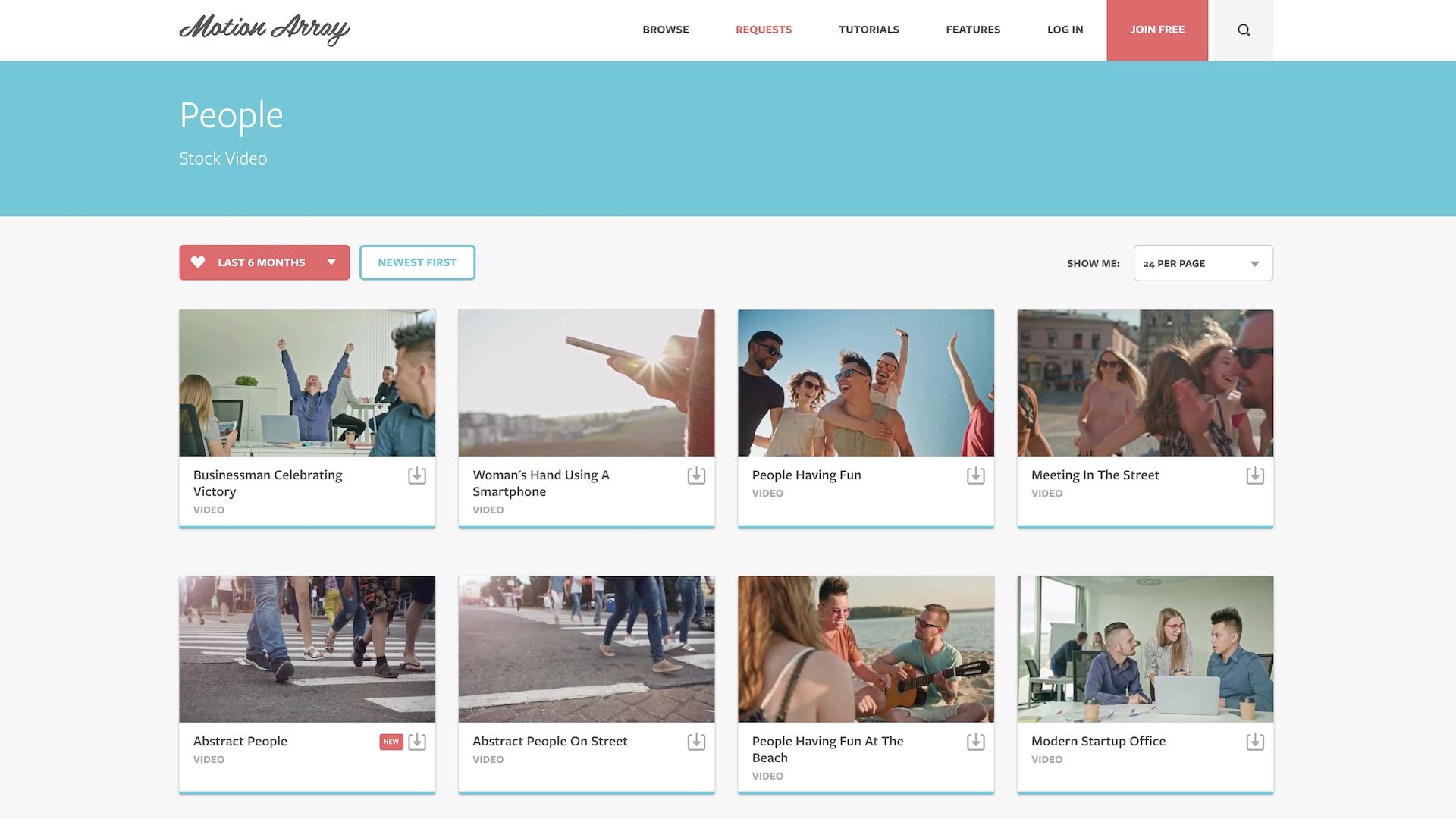Click VIDEO label under People Having Fun
The width and height of the screenshot is (1456, 819).
click(x=767, y=493)
